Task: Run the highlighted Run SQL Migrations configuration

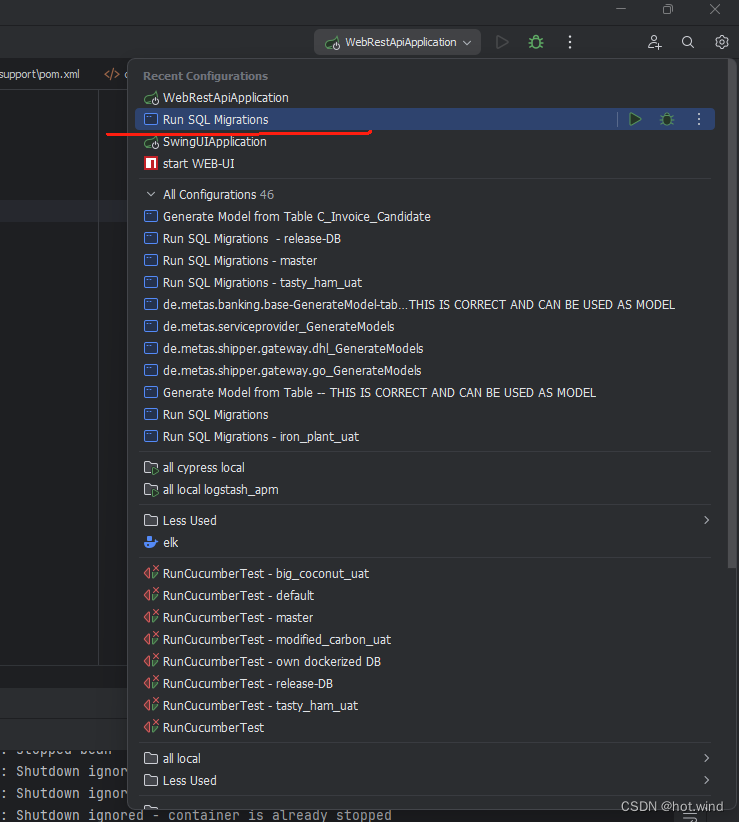Action: 635,120
